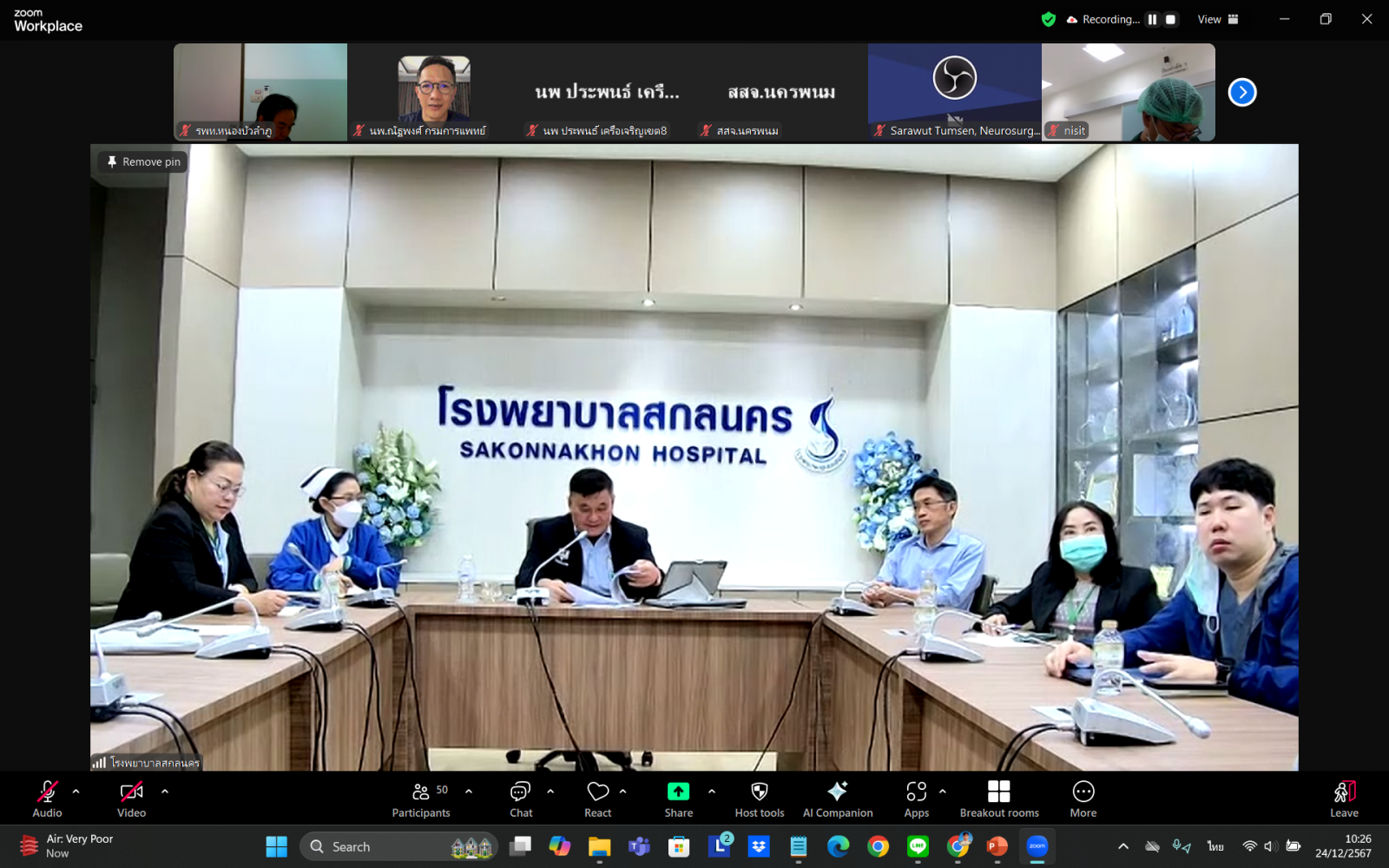The image size is (1389, 868).
Task: Select the นพ ประพนธ์ participant tile
Action: (x=608, y=92)
